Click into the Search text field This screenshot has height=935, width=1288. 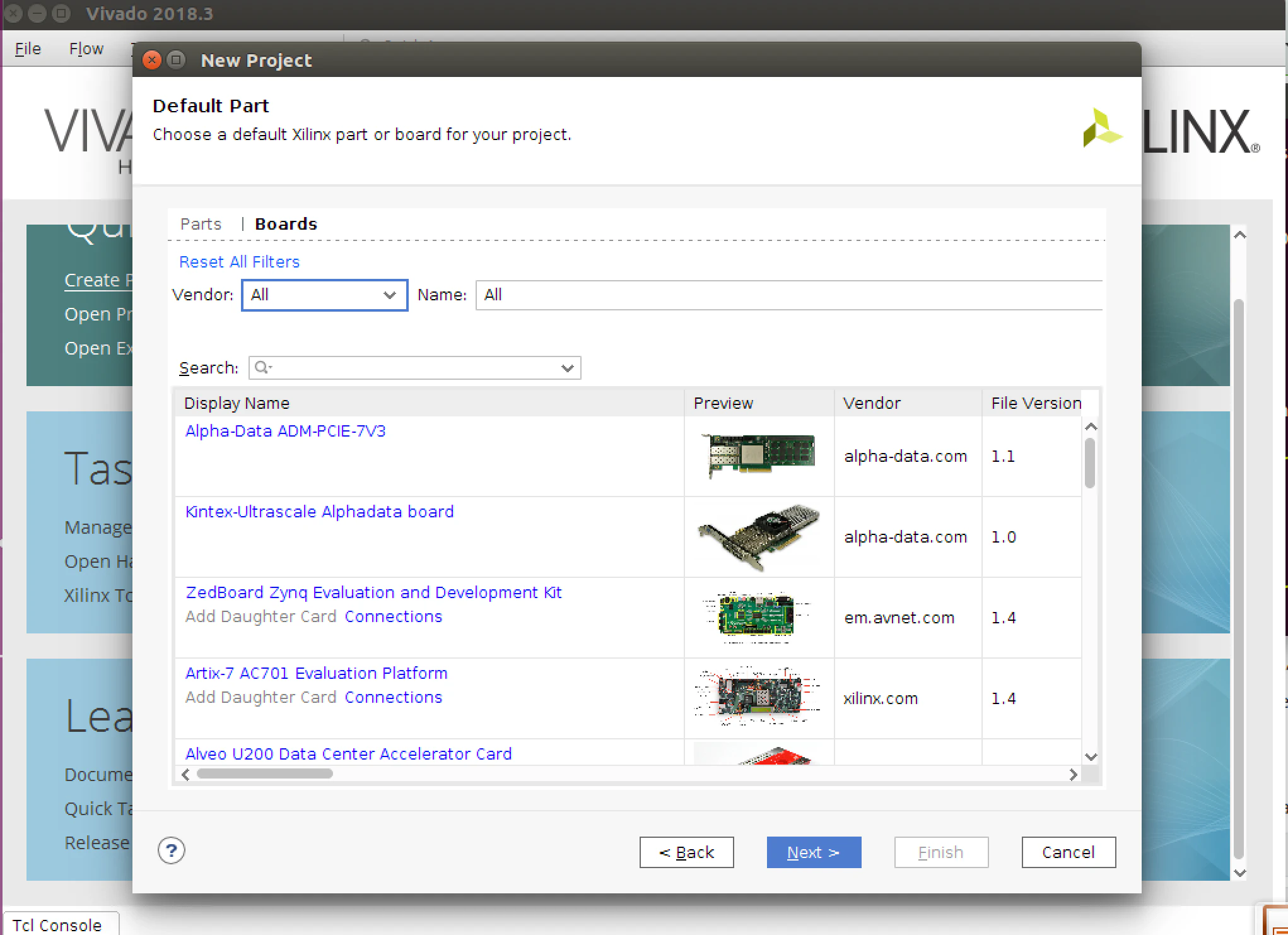click(x=414, y=368)
